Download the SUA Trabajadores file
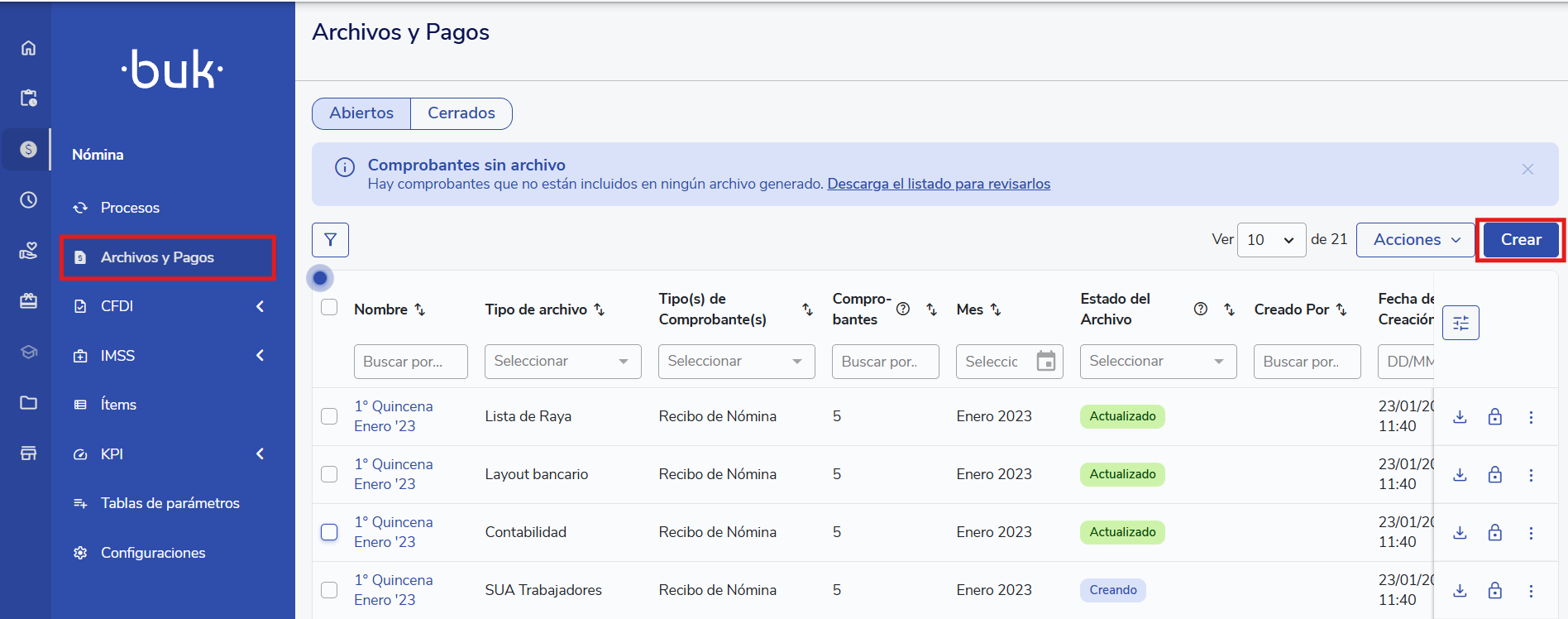Image resolution: width=1568 pixels, height=619 pixels. click(1460, 590)
